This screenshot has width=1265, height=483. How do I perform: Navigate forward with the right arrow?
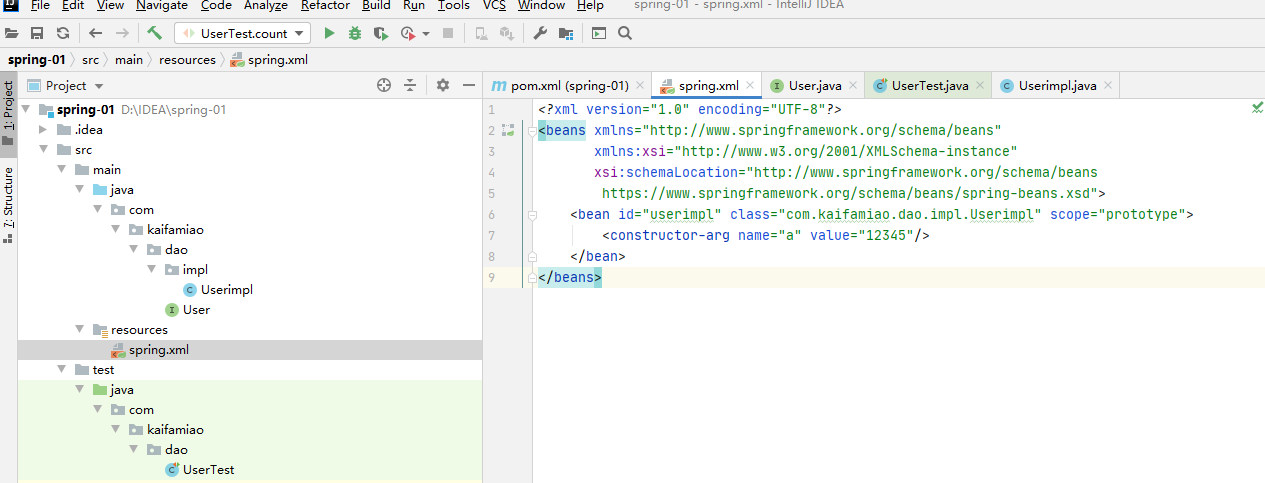pos(121,33)
